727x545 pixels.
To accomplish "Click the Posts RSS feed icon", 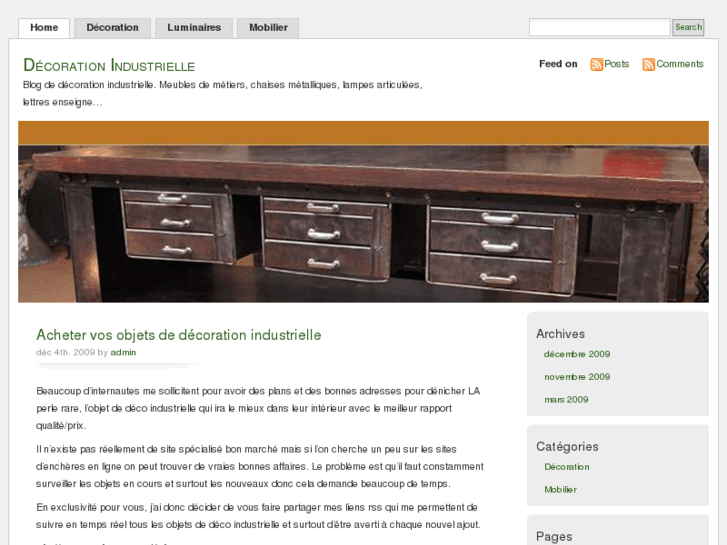I will click(x=596, y=64).
